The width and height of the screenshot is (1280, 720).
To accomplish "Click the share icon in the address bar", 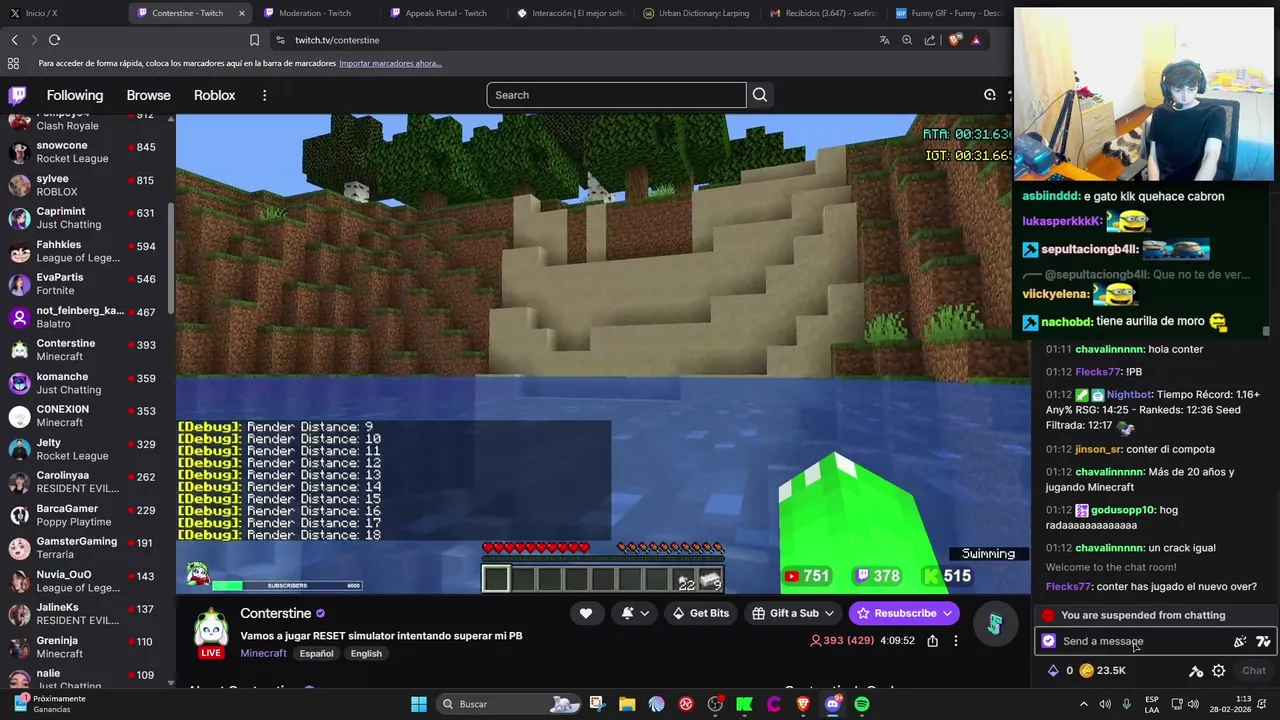I will (x=930, y=40).
